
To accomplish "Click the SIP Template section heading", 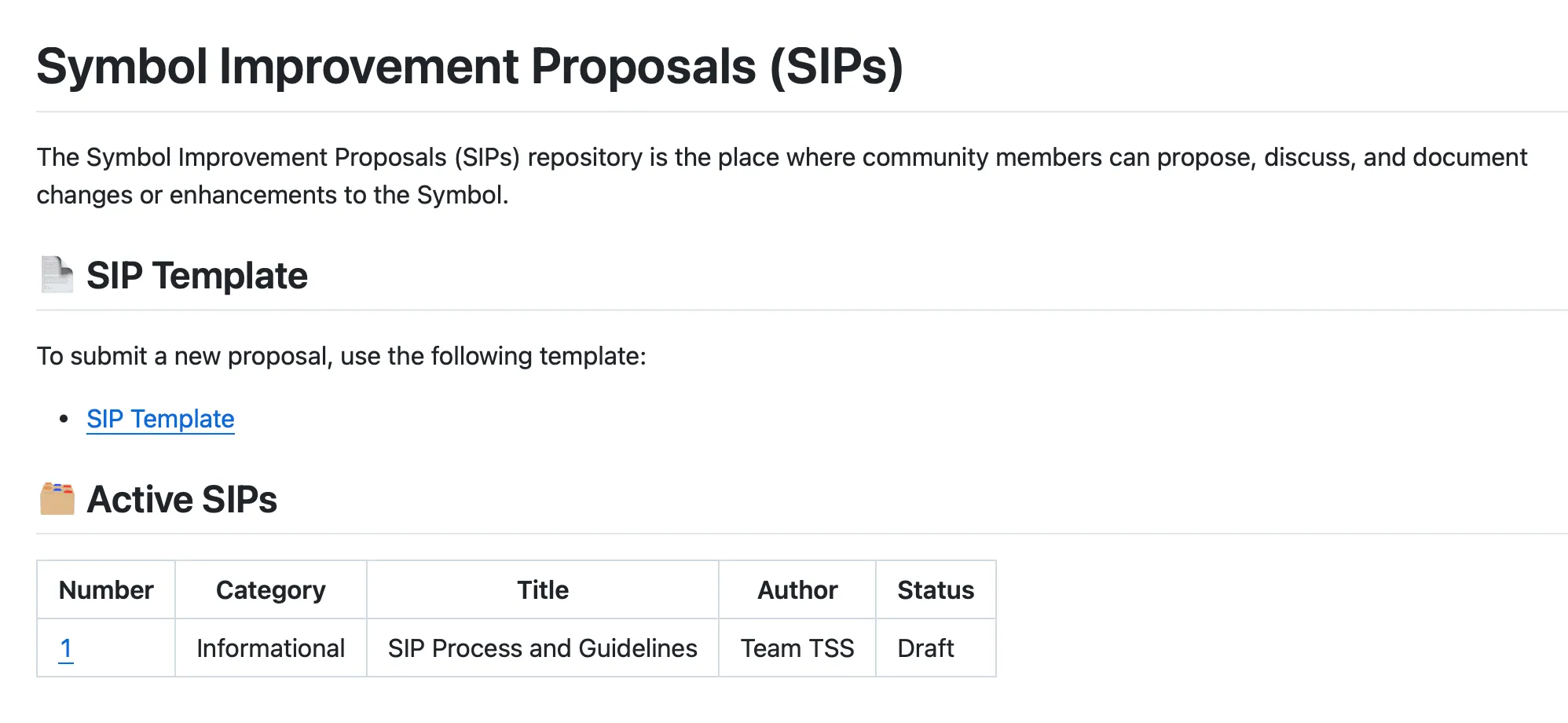I will pos(196,276).
